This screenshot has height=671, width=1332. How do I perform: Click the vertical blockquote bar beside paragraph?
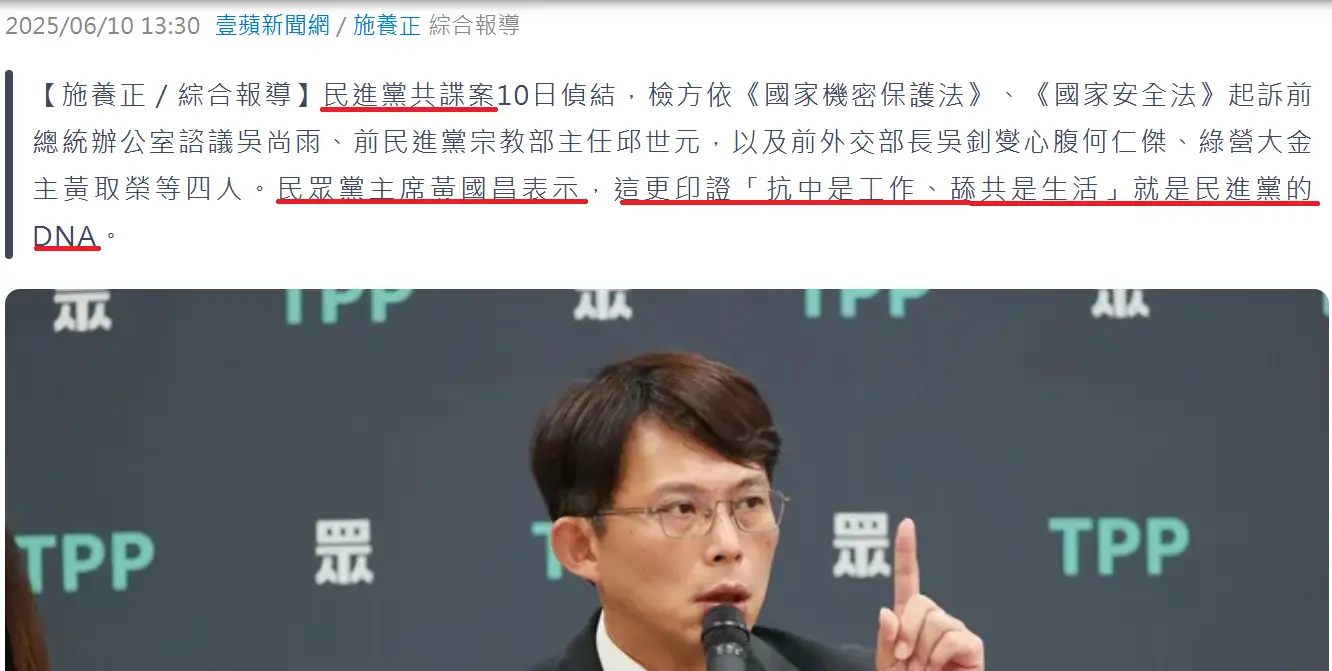(x=9, y=164)
